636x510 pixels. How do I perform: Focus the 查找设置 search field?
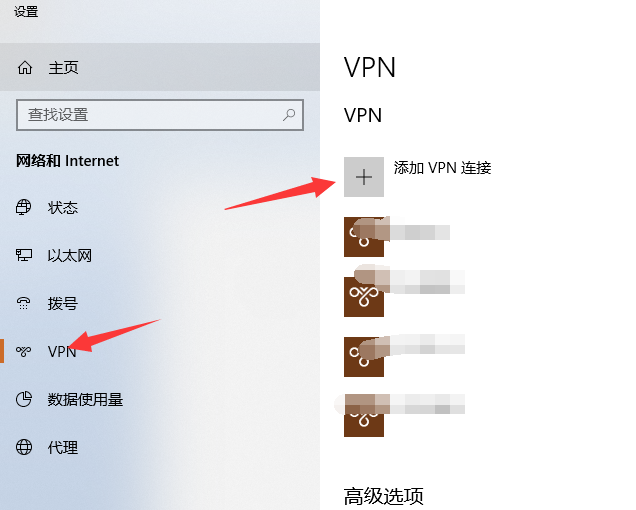pos(160,115)
